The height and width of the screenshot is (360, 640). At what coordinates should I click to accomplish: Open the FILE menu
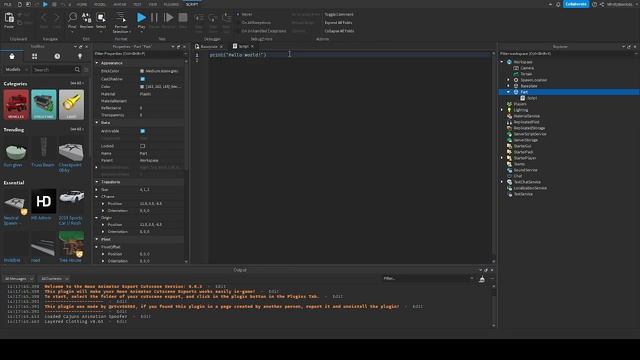8,4
